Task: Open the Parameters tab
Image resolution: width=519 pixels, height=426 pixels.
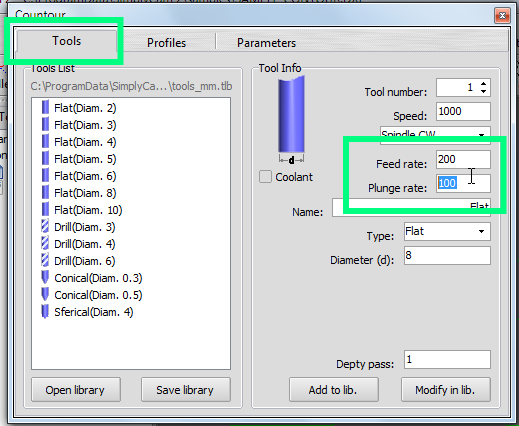Action: click(x=266, y=43)
